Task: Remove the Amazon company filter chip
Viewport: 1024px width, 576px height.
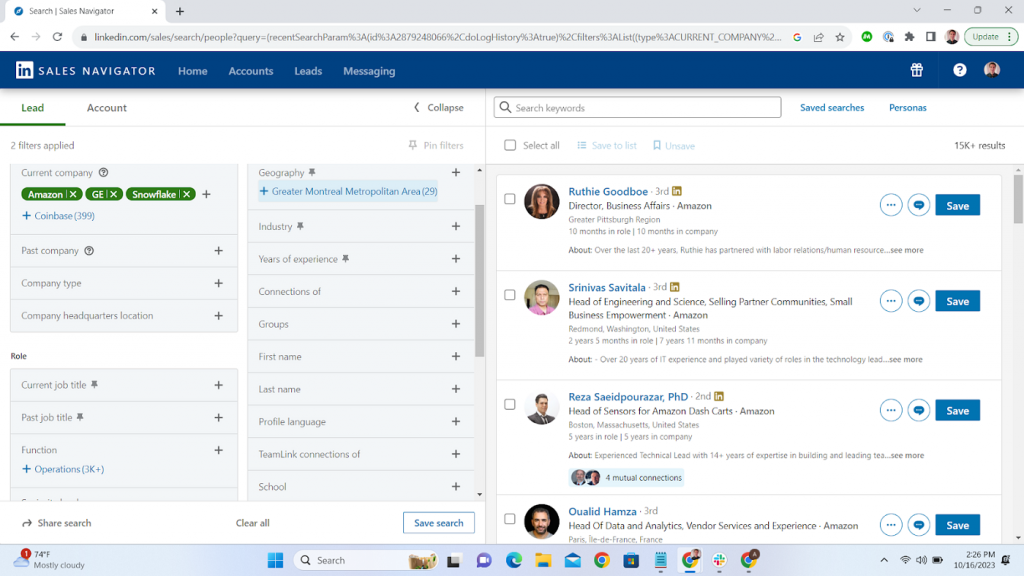Action: pos(74,194)
